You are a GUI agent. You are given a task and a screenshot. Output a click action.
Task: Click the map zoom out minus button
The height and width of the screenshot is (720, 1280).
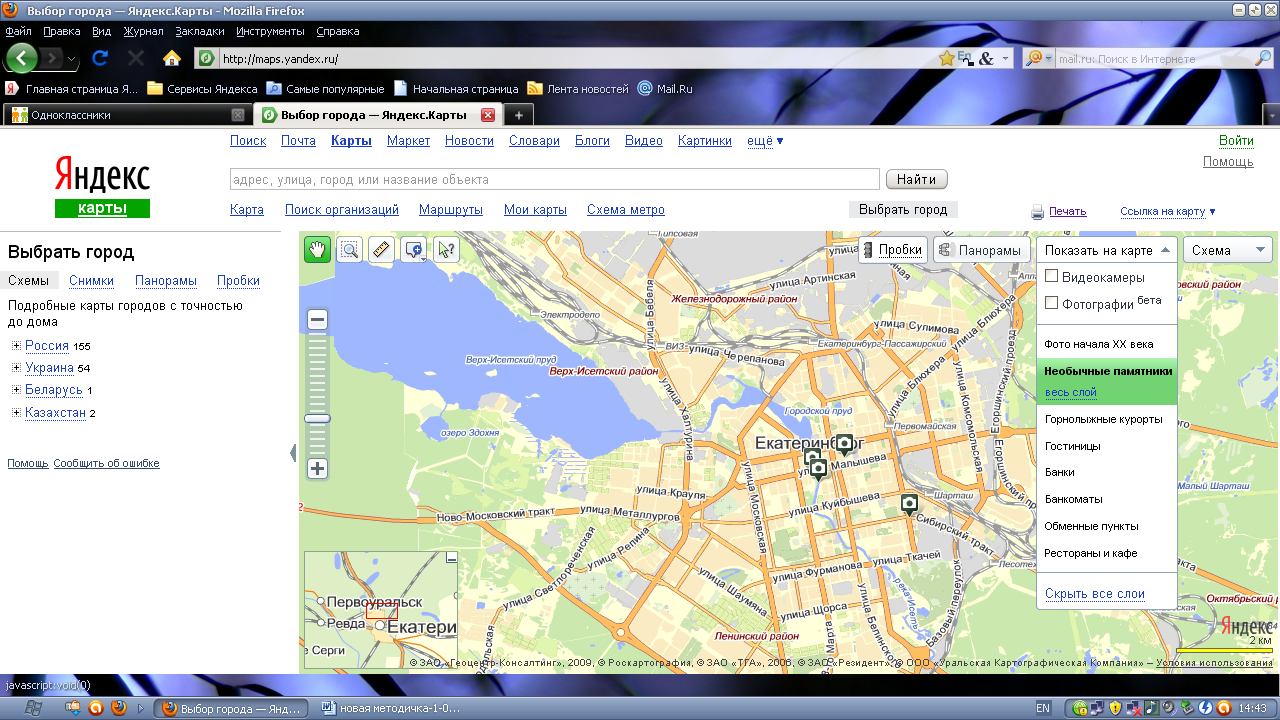click(317, 320)
